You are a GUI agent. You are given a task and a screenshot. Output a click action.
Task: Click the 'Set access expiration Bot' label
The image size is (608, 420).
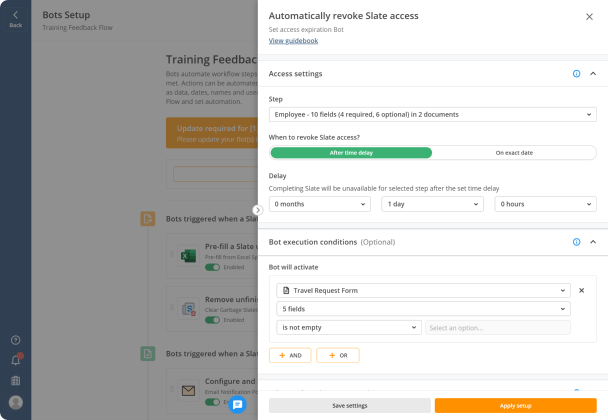(306, 29)
